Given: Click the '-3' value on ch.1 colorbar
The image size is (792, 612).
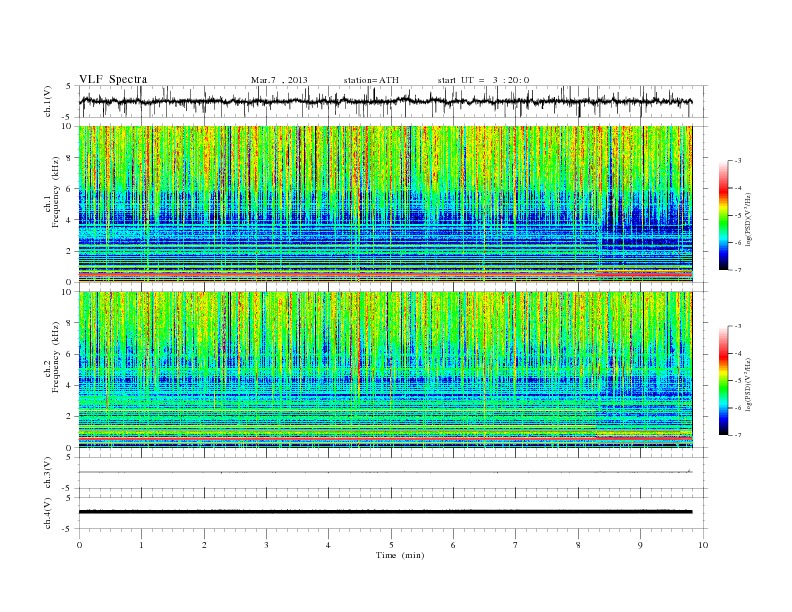Looking at the screenshot, I should point(737,161).
